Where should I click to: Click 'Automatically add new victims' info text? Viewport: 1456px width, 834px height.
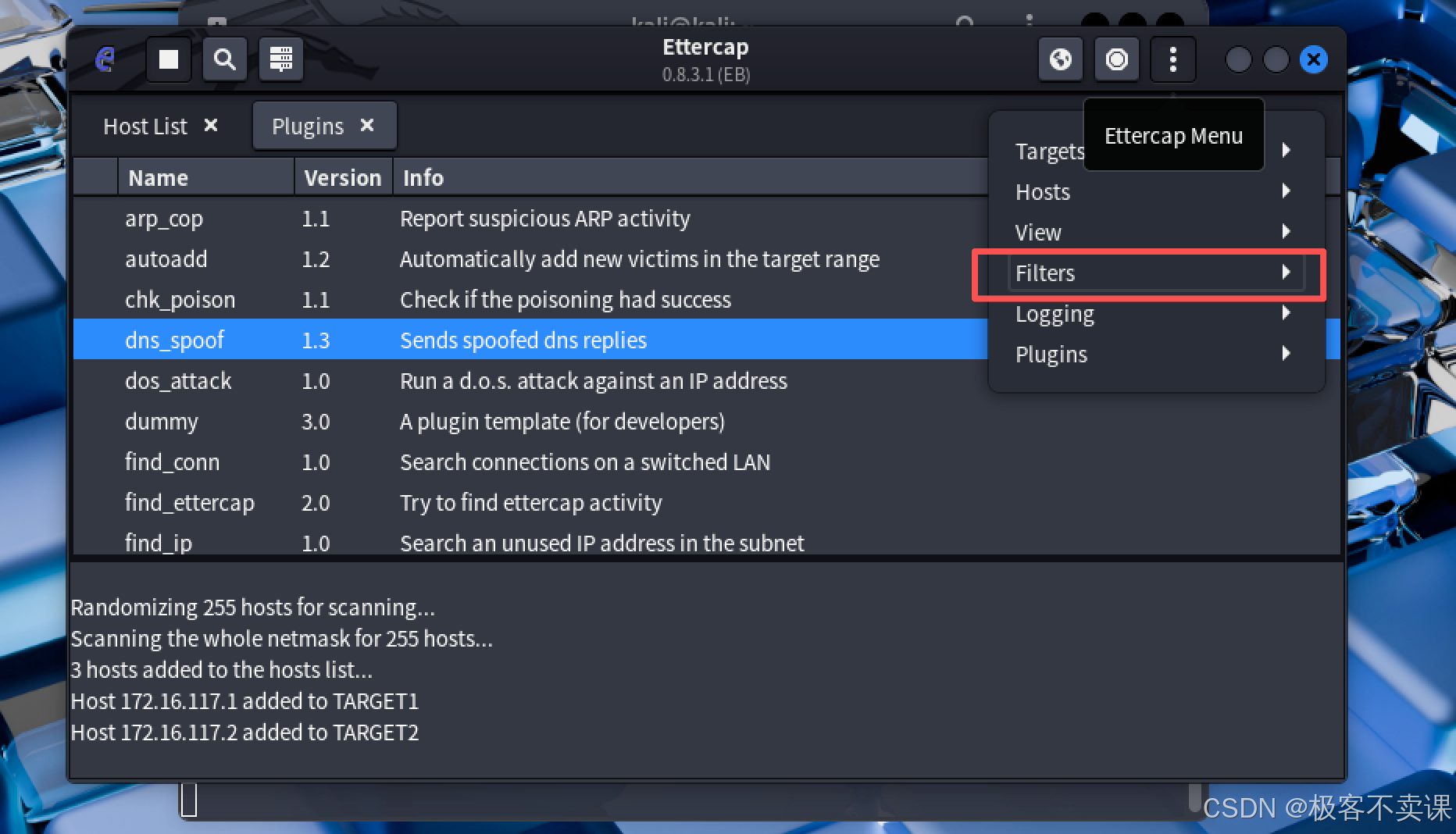tap(640, 259)
